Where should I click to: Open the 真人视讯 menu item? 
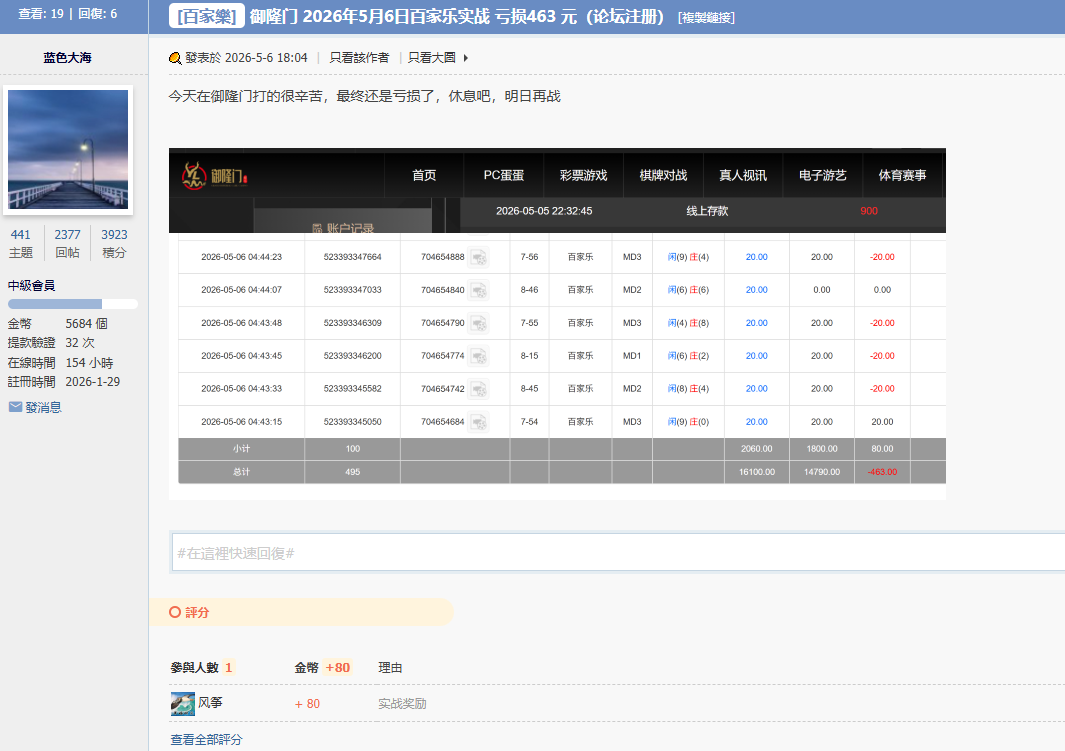(x=742, y=175)
